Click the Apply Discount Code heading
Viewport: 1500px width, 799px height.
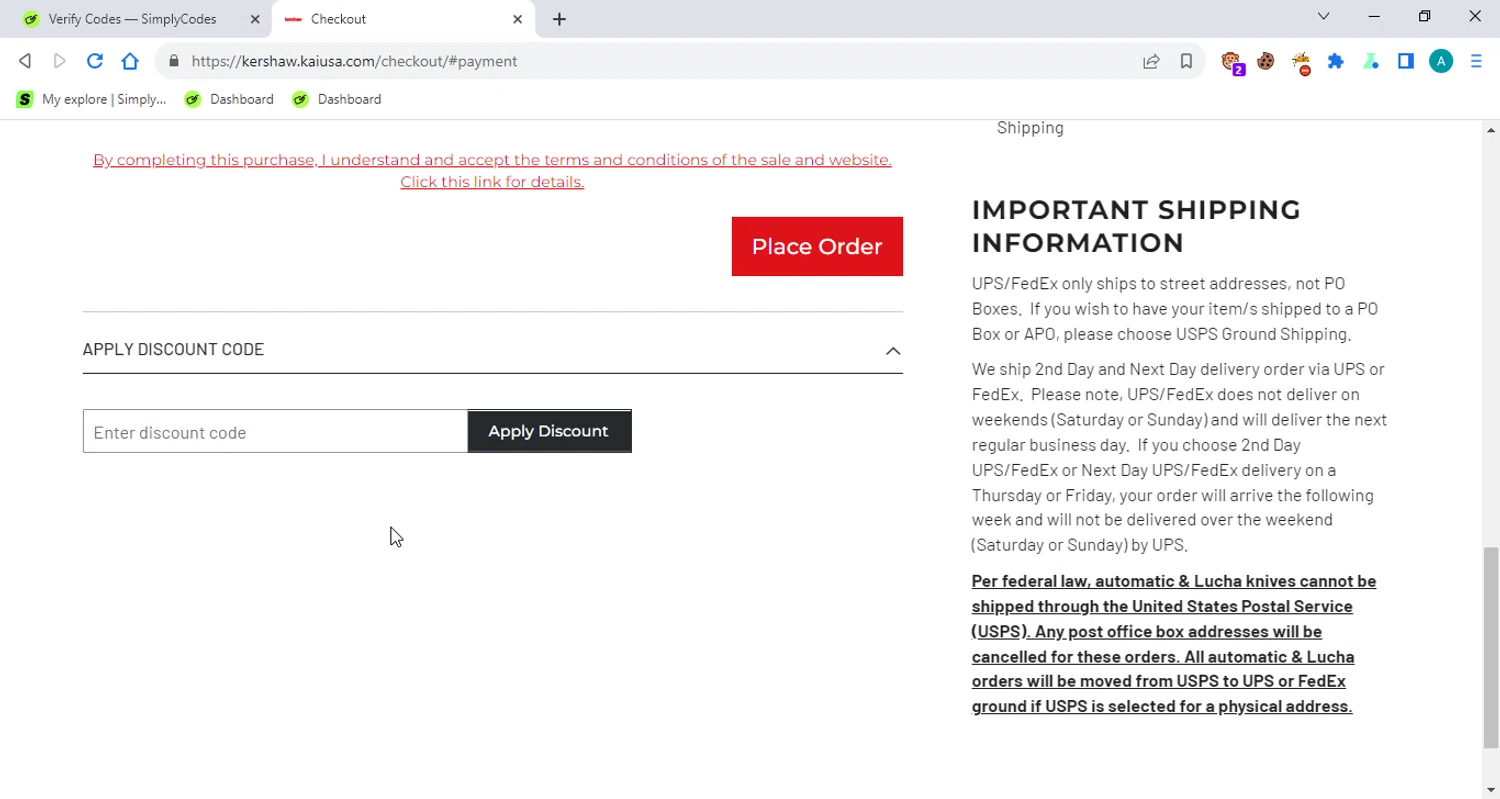[x=173, y=349]
